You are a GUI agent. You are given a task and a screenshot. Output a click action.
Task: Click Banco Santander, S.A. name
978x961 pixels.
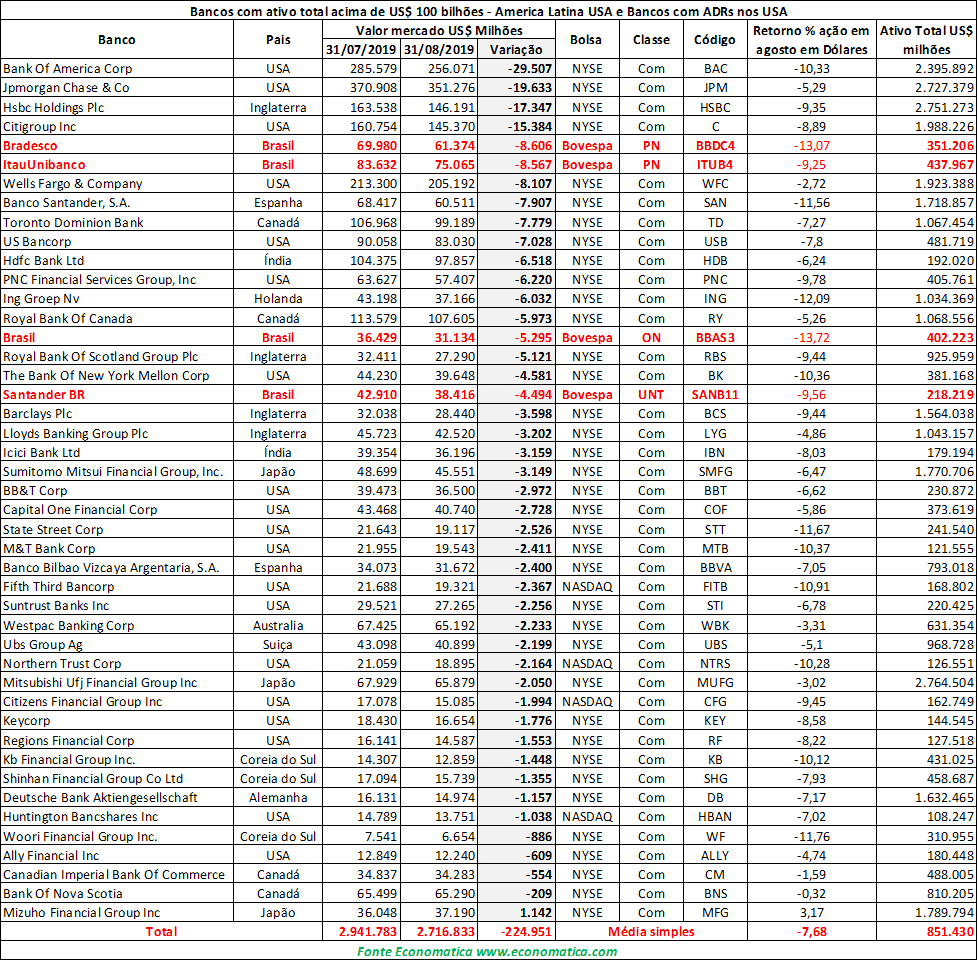click(x=67, y=203)
